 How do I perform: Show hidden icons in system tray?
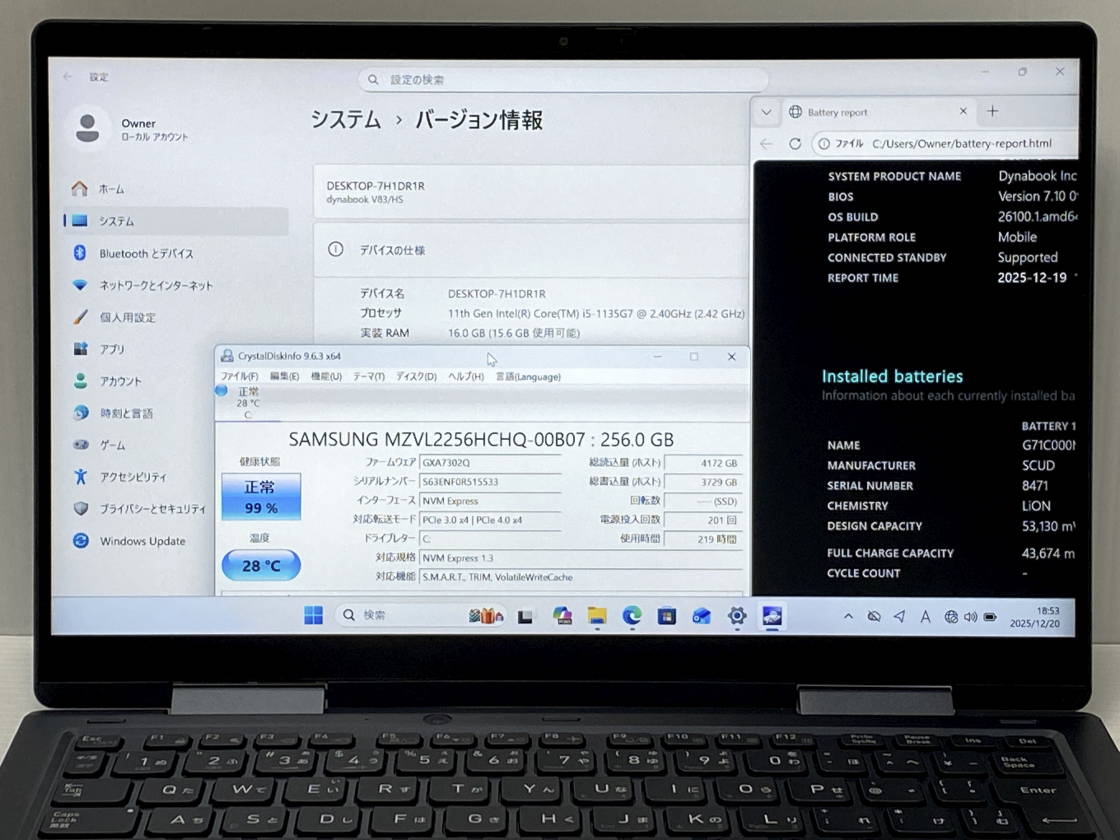pyautogui.click(x=848, y=617)
